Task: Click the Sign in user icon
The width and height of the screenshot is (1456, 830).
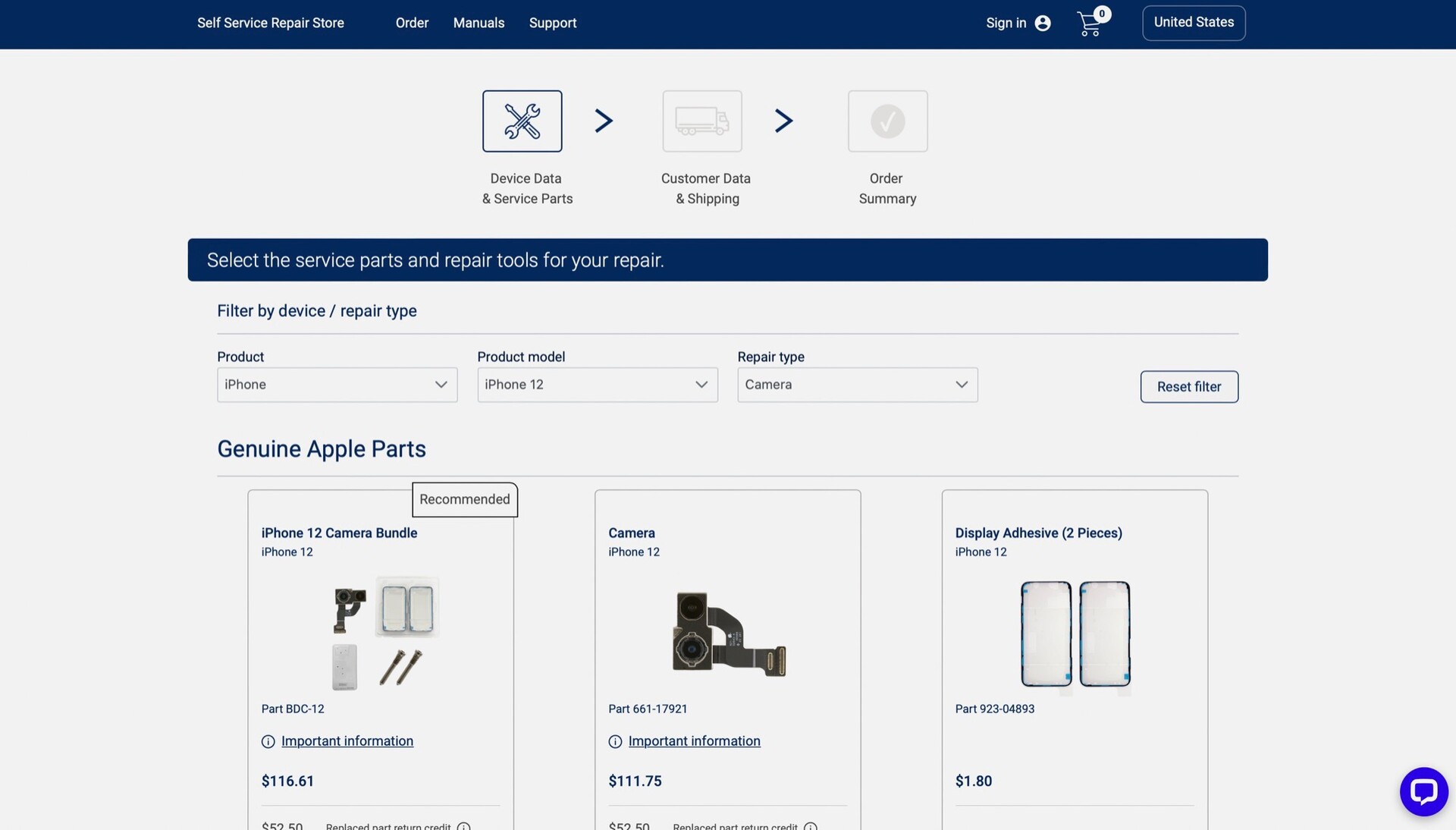Action: [x=1043, y=24]
